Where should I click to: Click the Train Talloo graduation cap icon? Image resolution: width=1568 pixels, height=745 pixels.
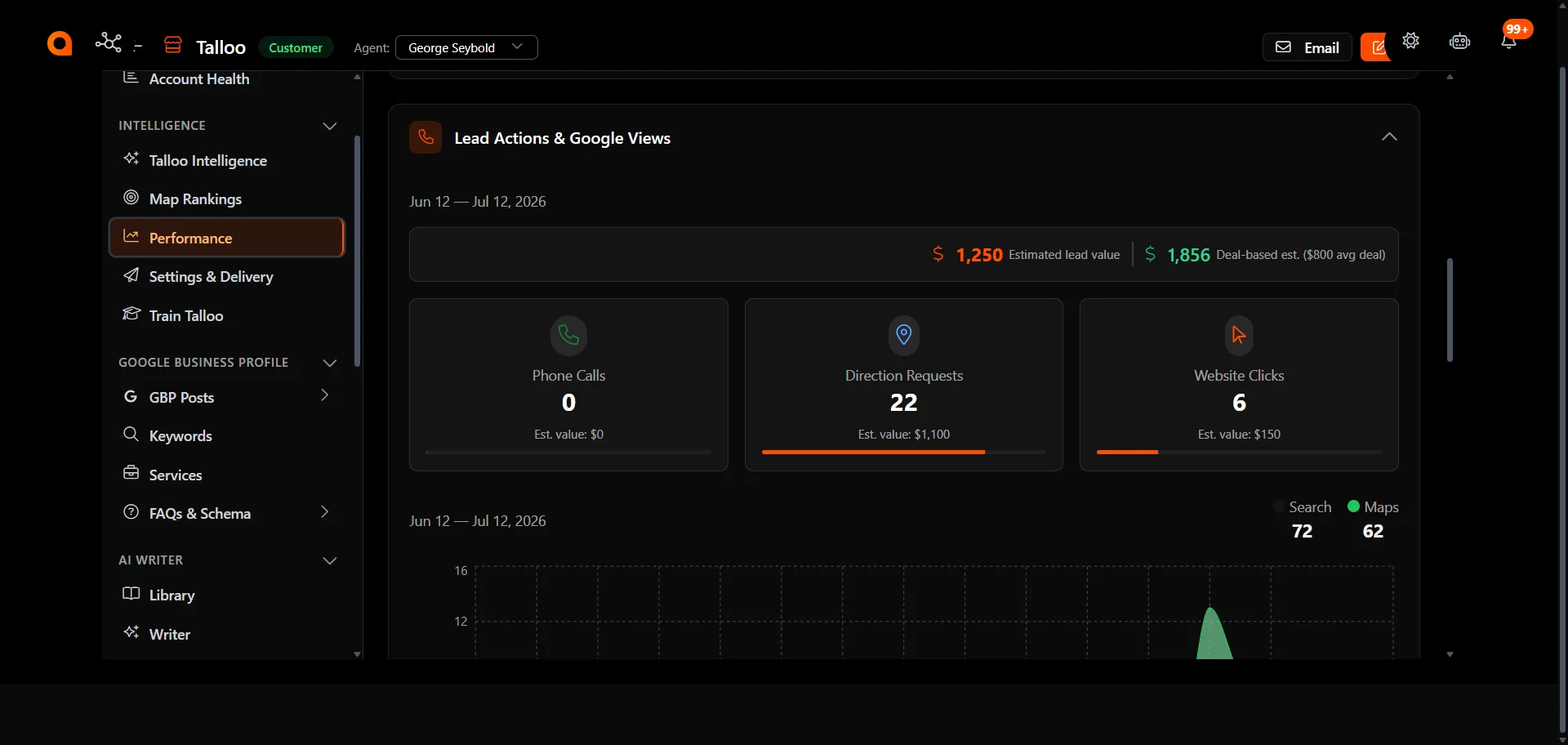[x=131, y=314]
